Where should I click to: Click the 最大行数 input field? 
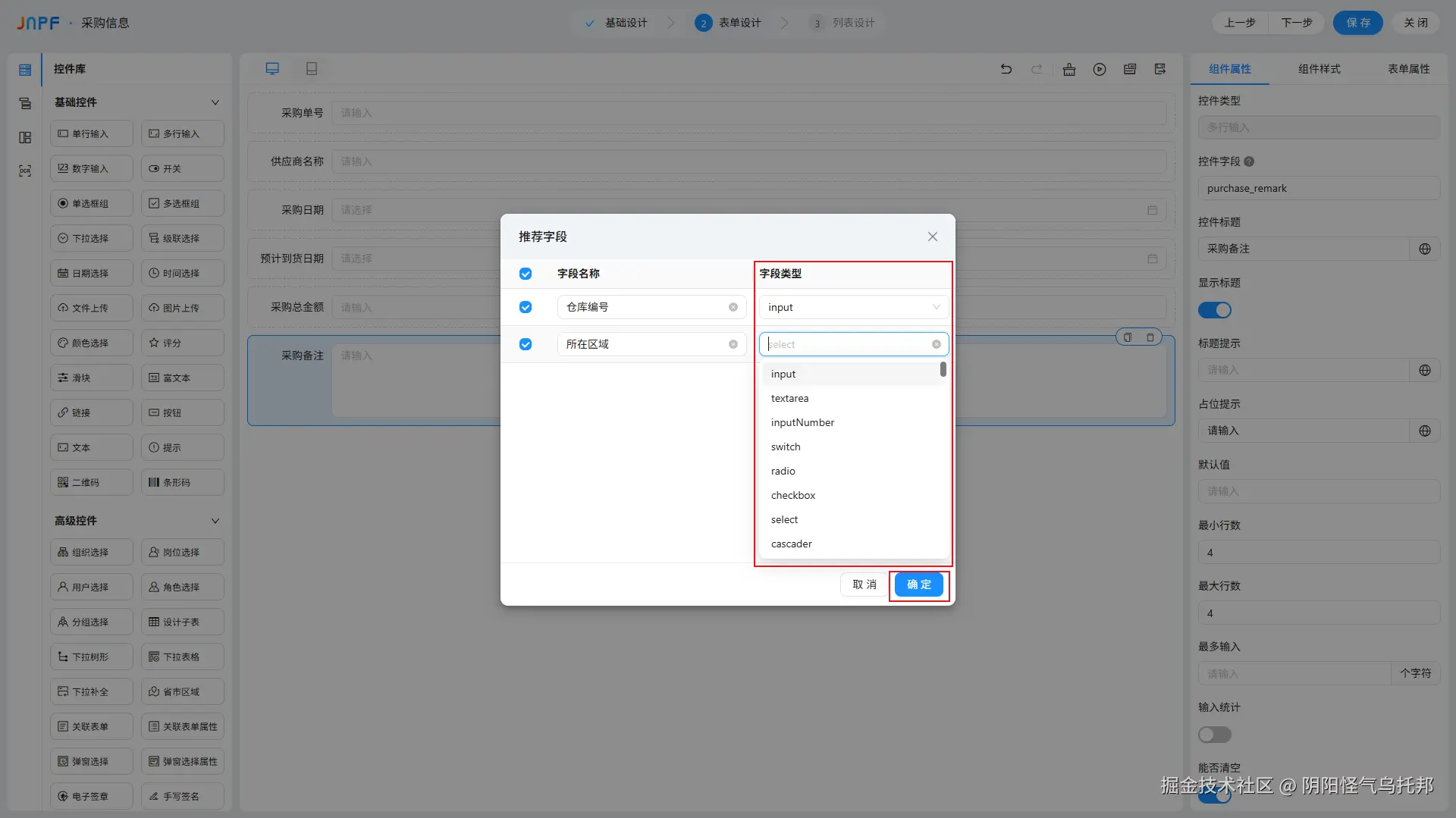click(1319, 613)
